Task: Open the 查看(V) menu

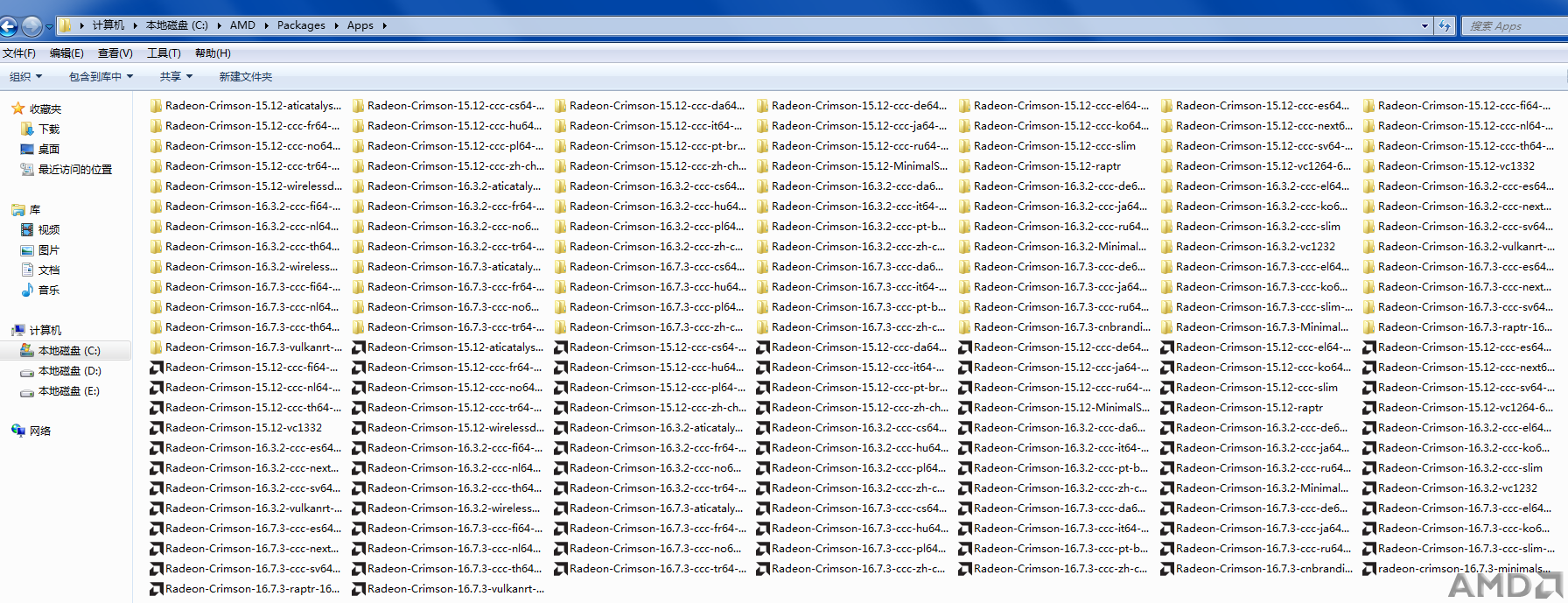Action: 115,53
